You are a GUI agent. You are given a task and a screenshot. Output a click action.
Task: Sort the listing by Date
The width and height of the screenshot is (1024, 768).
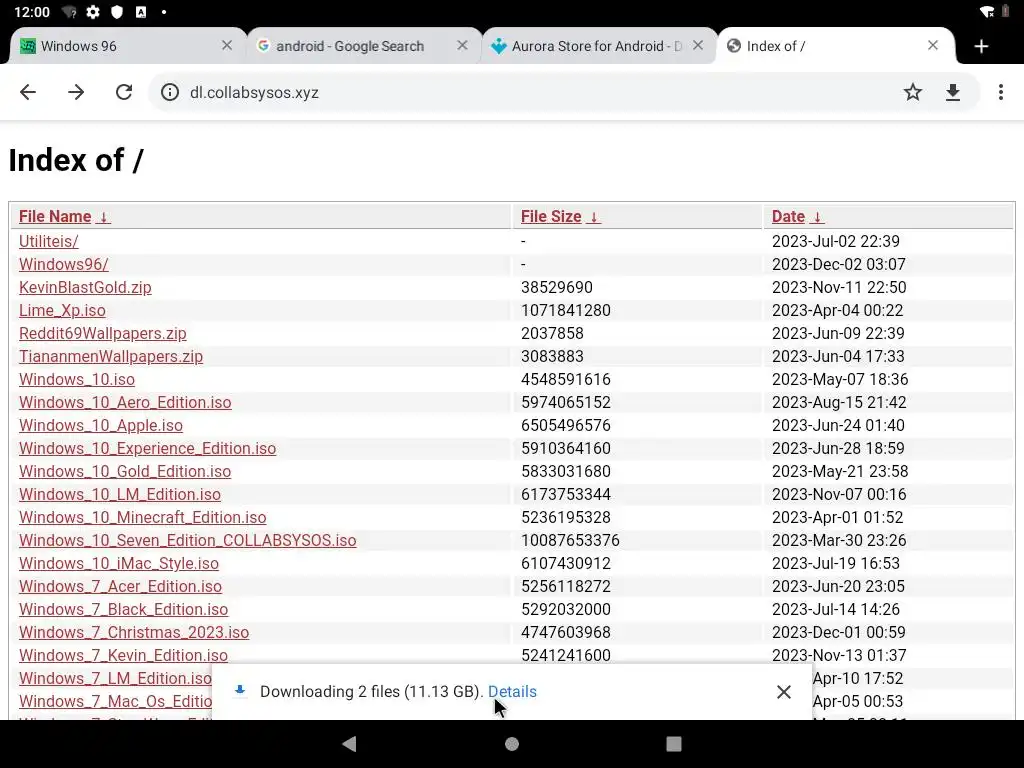(797, 216)
